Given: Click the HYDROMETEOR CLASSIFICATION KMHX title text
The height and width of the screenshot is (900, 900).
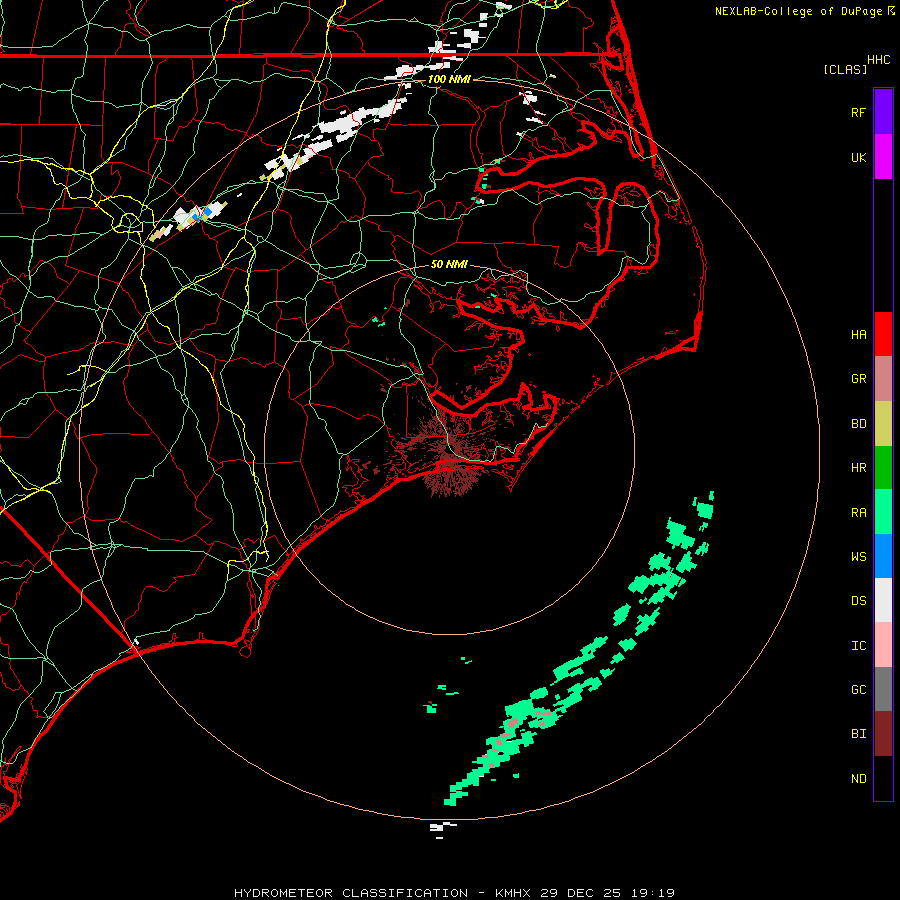Looking at the screenshot, I should [454, 893].
